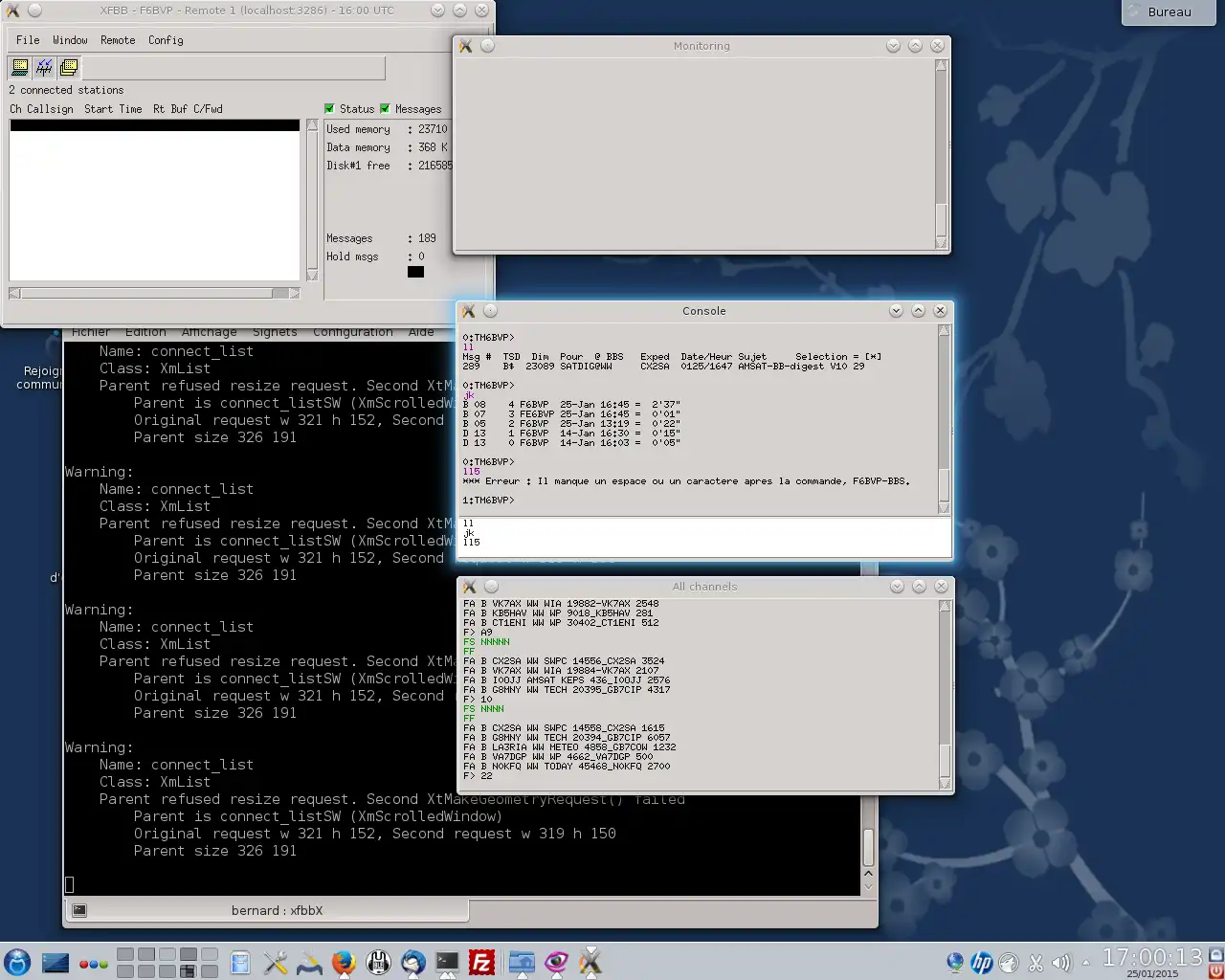The image size is (1225, 980).
Task: Click the "*** Erreur" line in Console
Action: [x=686, y=481]
